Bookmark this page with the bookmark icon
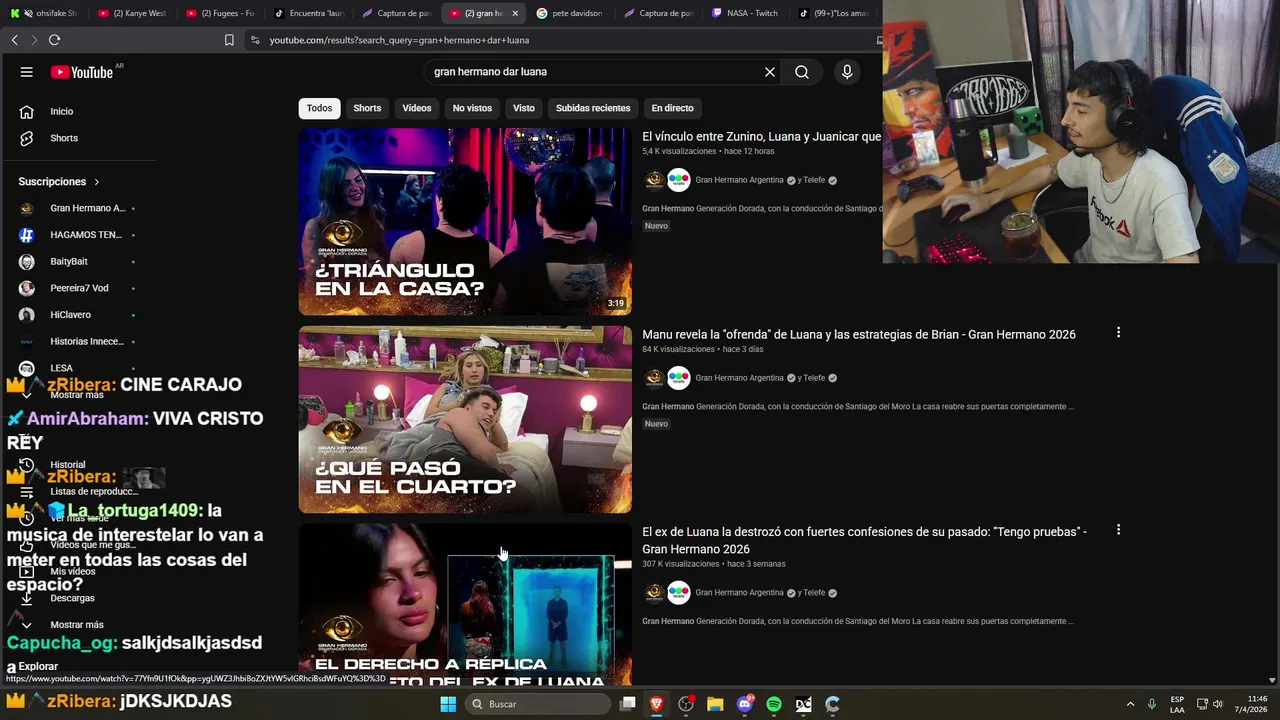The image size is (1280, 720). point(229,40)
